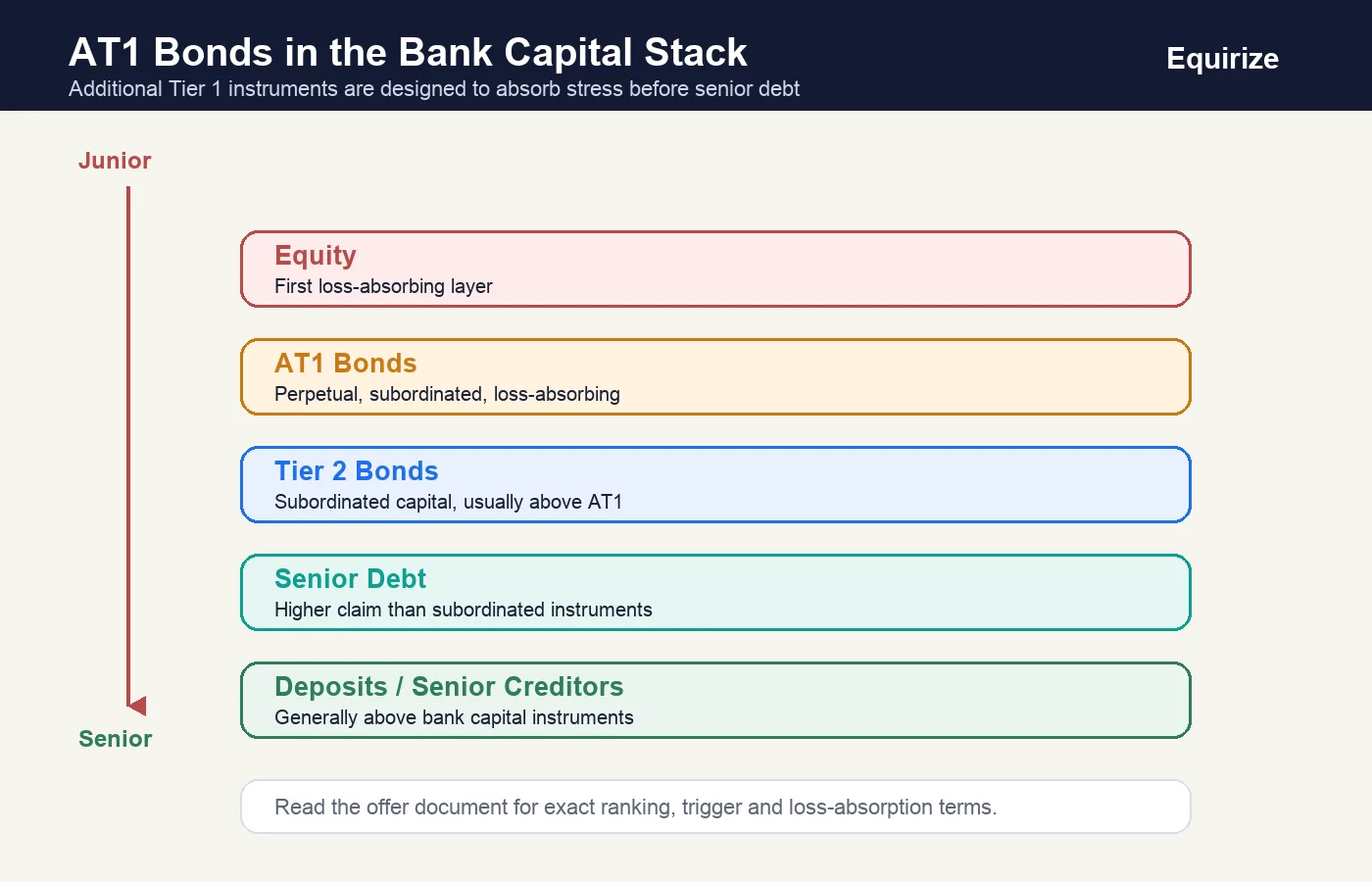Click 'Perpetual, subordinated, loss-absorbing' text

pos(447,394)
